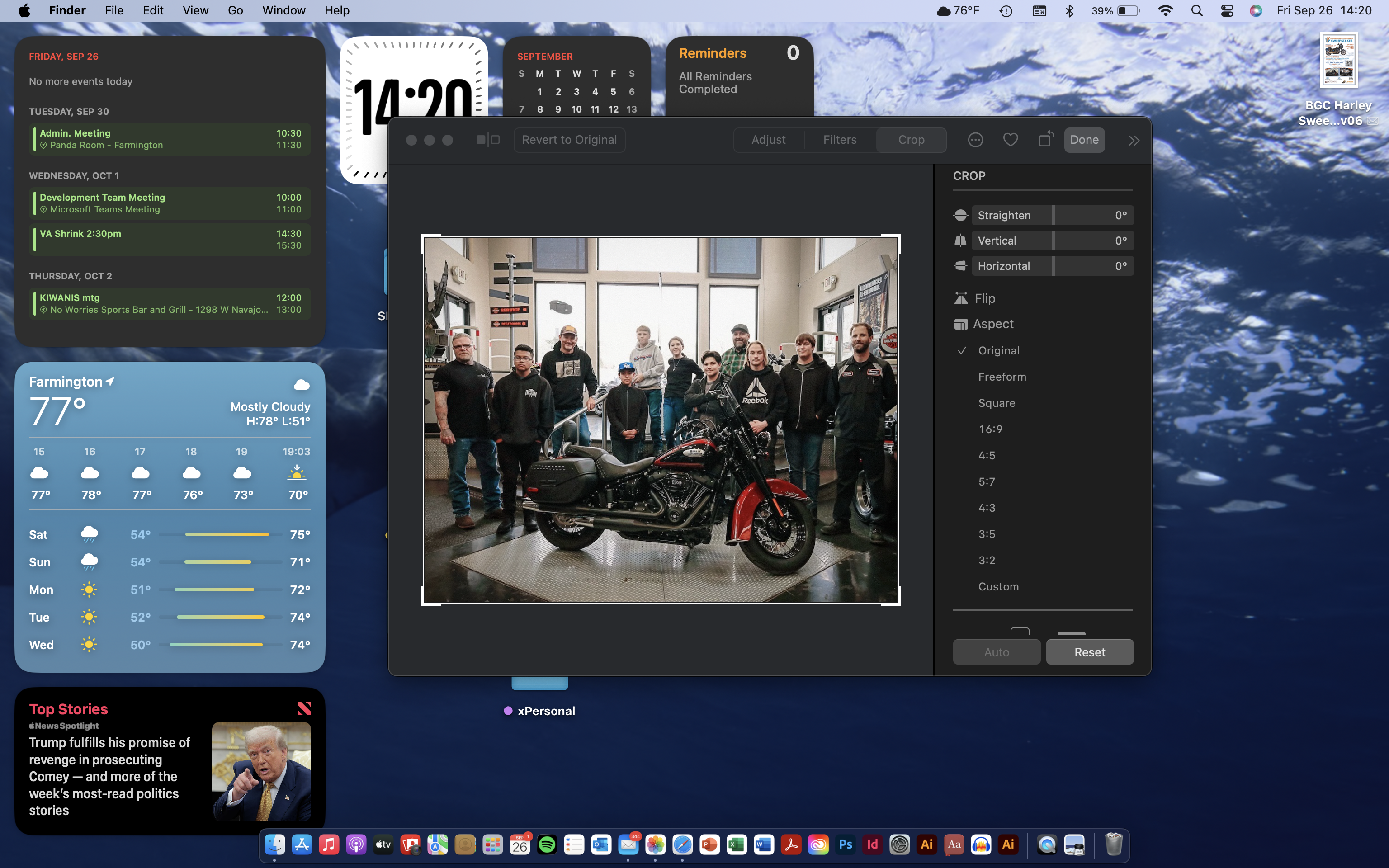Image resolution: width=1389 pixels, height=868 pixels.
Task: Click the Flip icon in Crop panel
Action: click(x=961, y=298)
